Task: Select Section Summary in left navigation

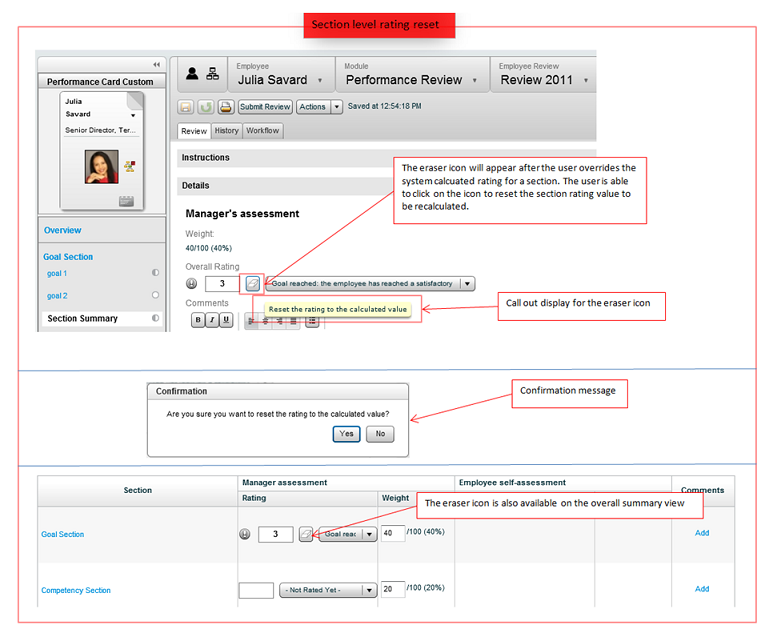Action: [x=82, y=318]
